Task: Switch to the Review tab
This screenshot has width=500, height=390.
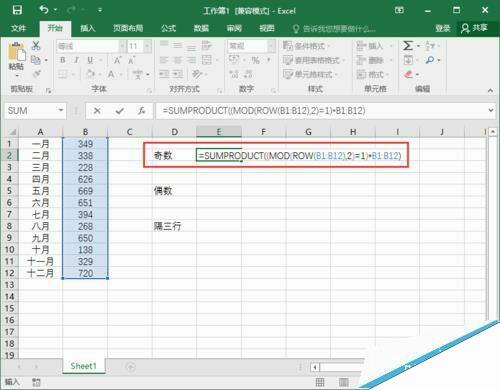Action: [x=234, y=28]
